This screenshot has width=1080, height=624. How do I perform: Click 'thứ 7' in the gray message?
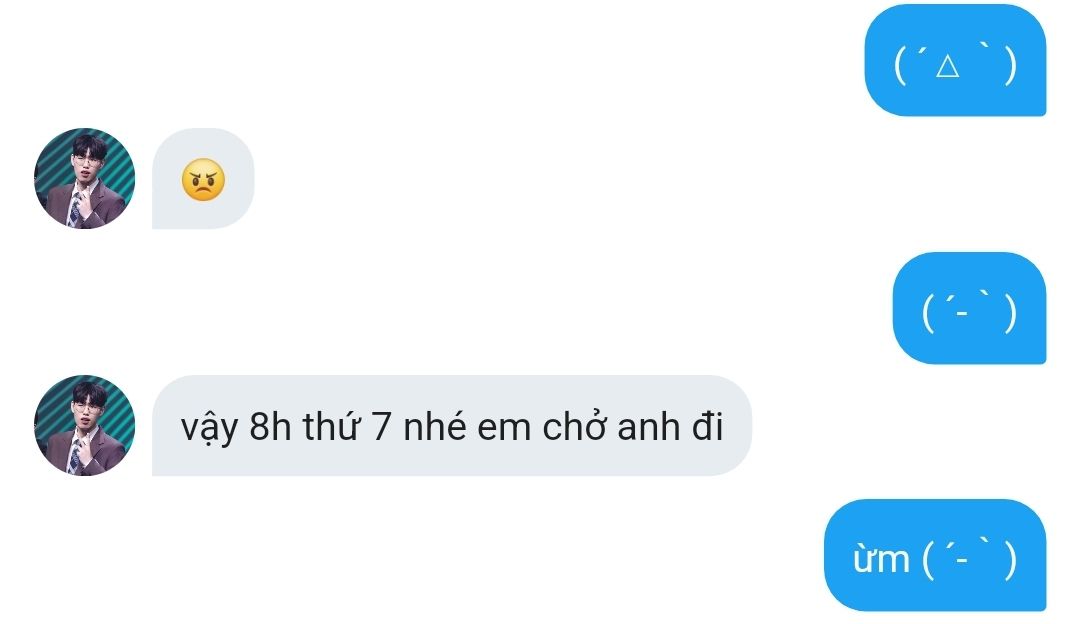(x=347, y=425)
